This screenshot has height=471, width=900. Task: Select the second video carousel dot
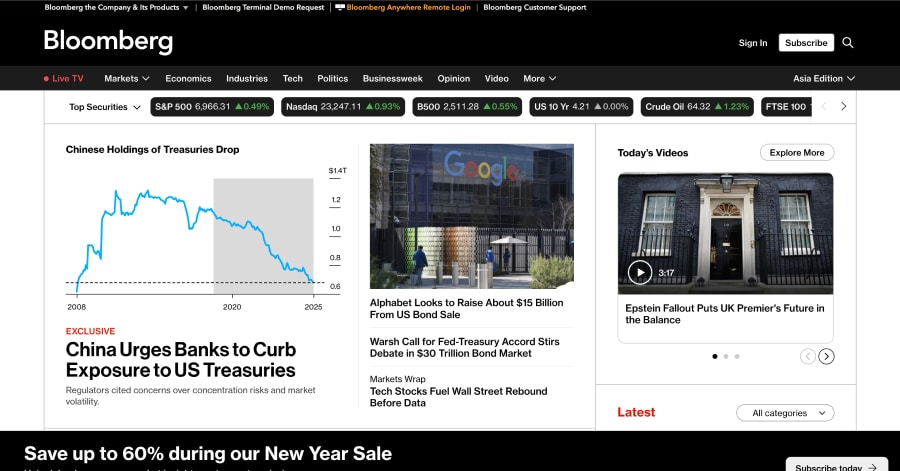[726, 356]
